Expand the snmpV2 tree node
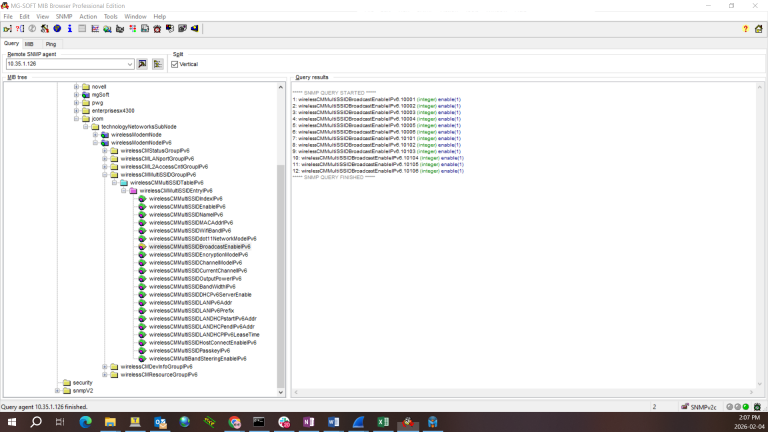 pyautogui.click(x=57, y=390)
